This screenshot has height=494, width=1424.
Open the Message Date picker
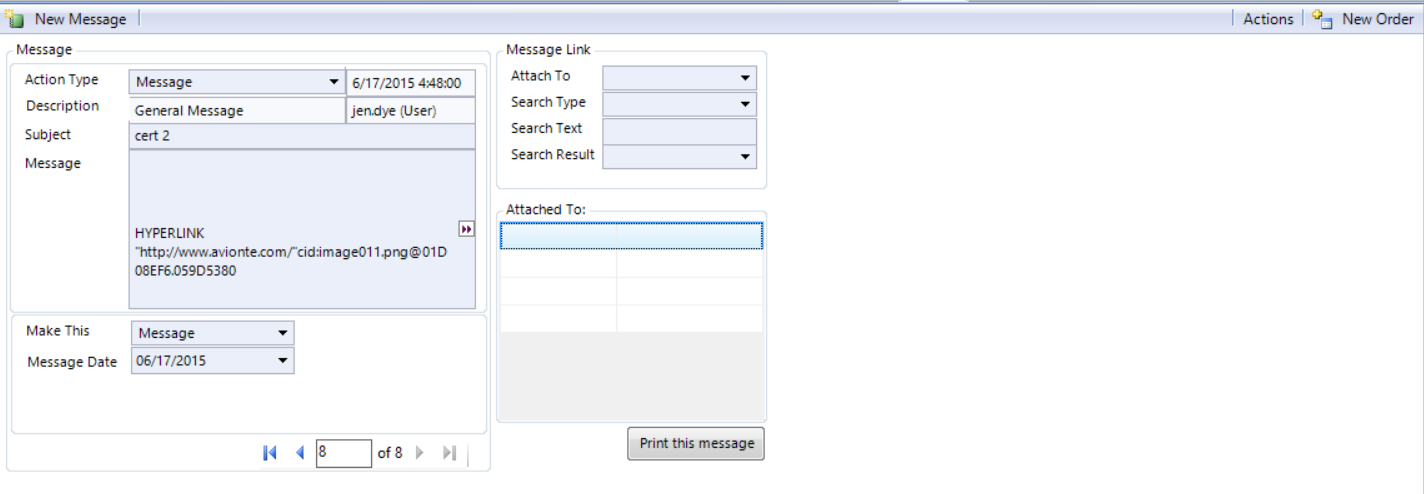point(283,361)
